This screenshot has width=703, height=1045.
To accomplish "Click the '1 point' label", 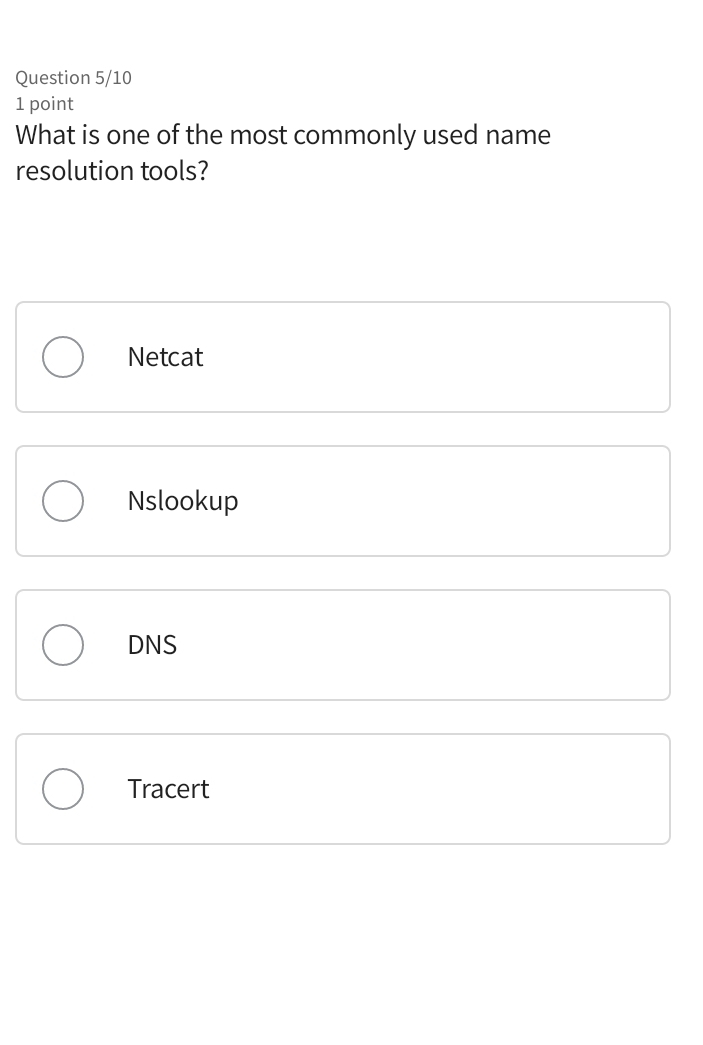I will pyautogui.click(x=44, y=103).
